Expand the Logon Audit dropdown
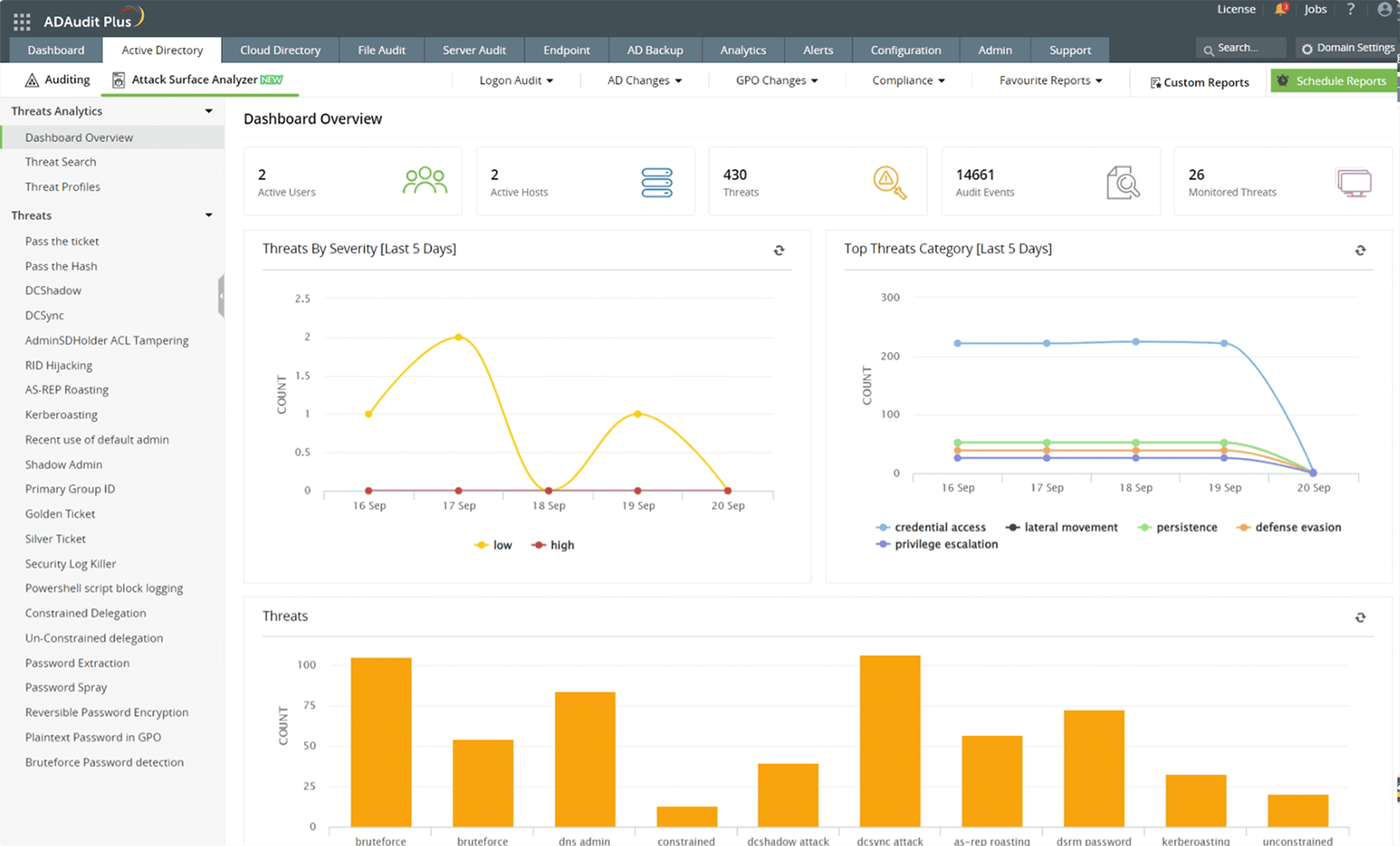 click(x=516, y=81)
